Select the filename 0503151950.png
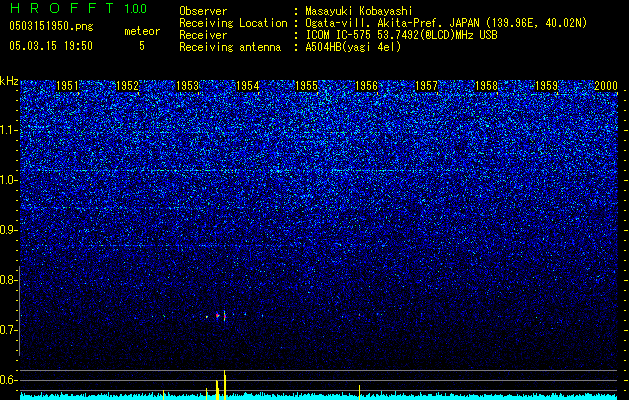This screenshot has height=400, width=629. coord(51,26)
